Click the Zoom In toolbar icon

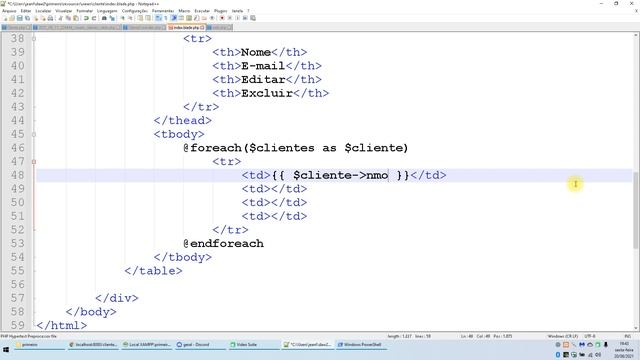[x=122, y=18]
